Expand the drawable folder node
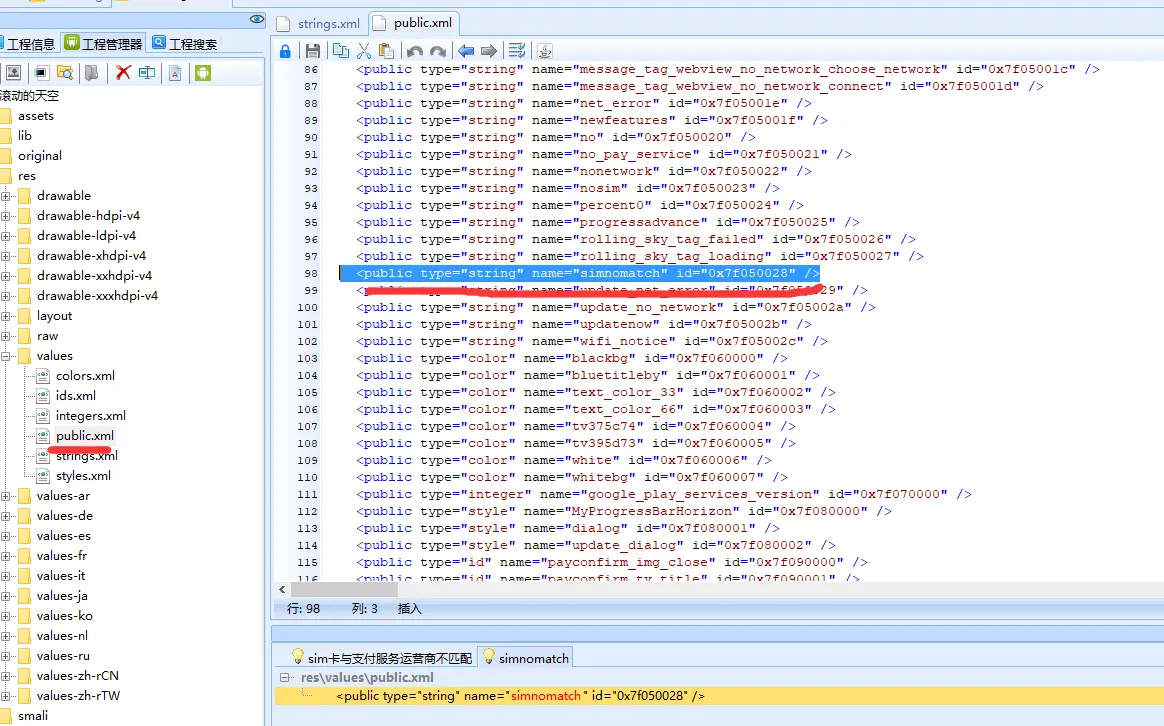1164x726 pixels. [x=6, y=196]
